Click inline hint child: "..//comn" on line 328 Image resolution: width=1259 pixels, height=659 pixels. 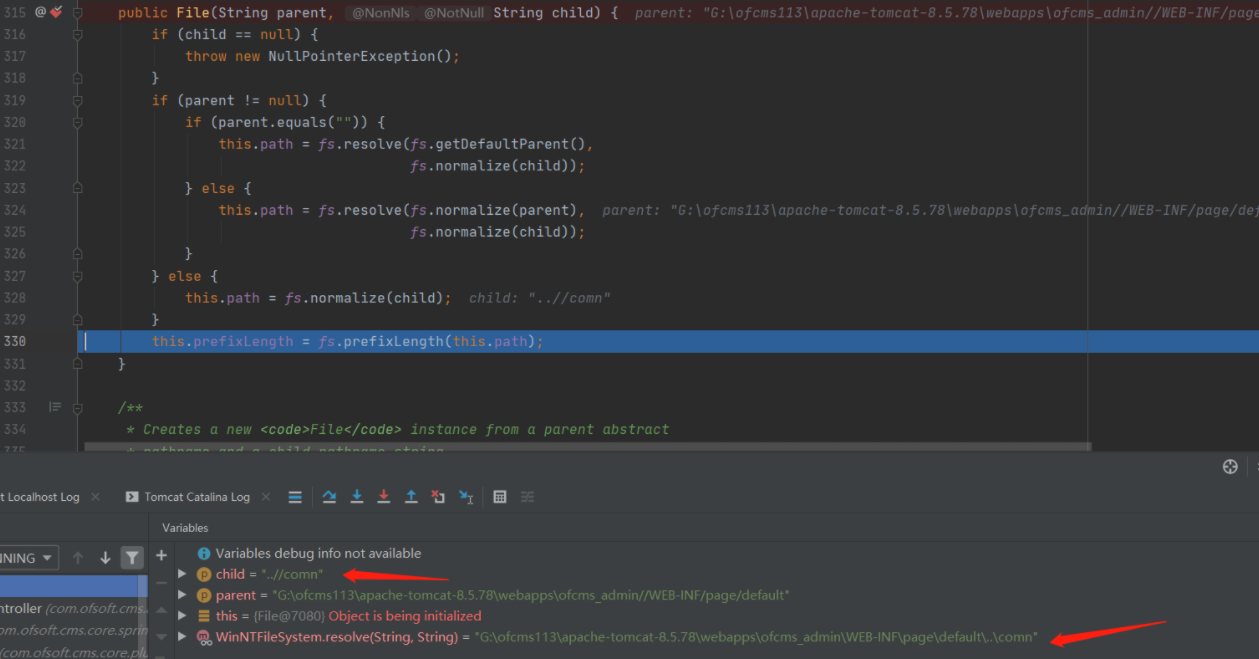pyautogui.click(x=540, y=298)
